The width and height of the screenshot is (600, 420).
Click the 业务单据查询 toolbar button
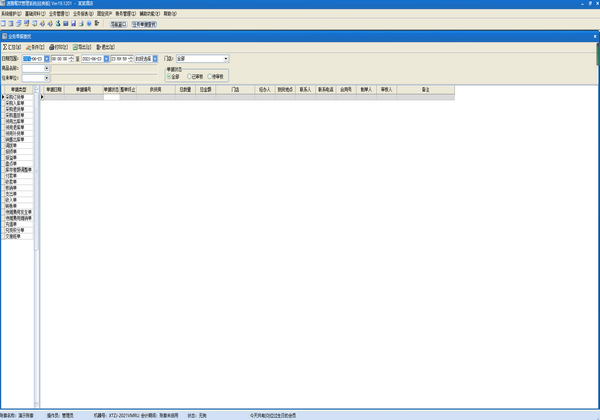pos(145,23)
